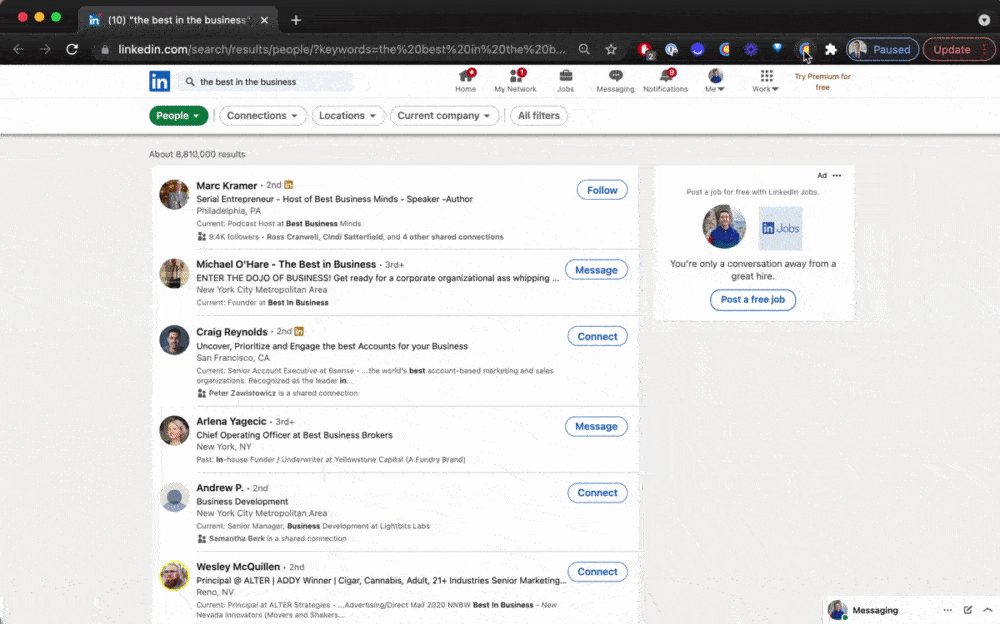Click the search box with 'the best in the business'
The image size is (1000, 624).
(x=265, y=82)
